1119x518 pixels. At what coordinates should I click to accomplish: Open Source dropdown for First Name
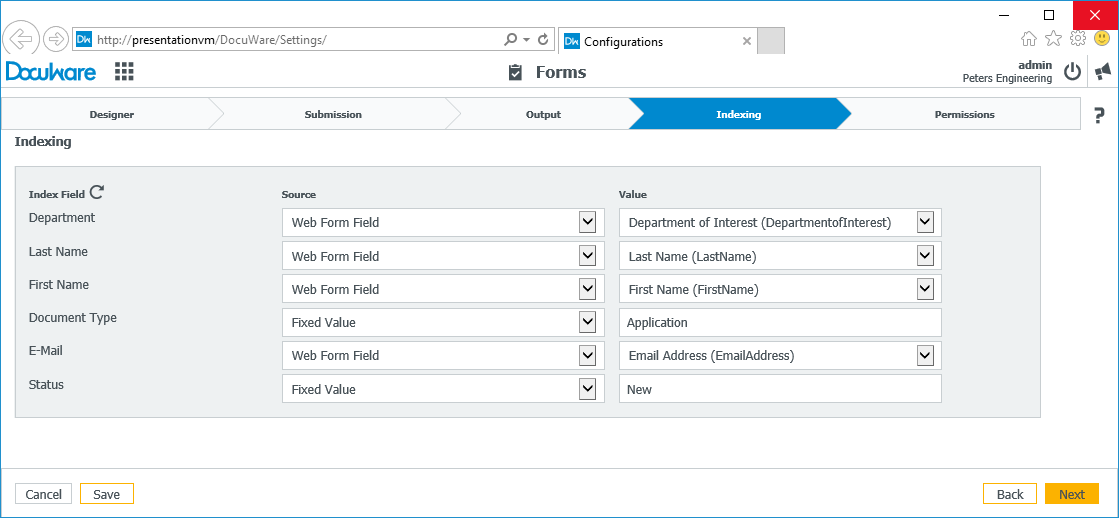coord(587,289)
